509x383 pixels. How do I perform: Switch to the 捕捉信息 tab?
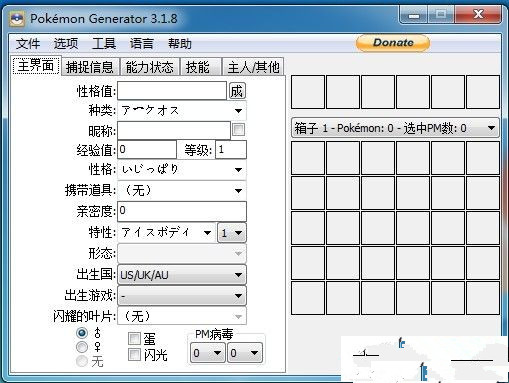[90, 67]
